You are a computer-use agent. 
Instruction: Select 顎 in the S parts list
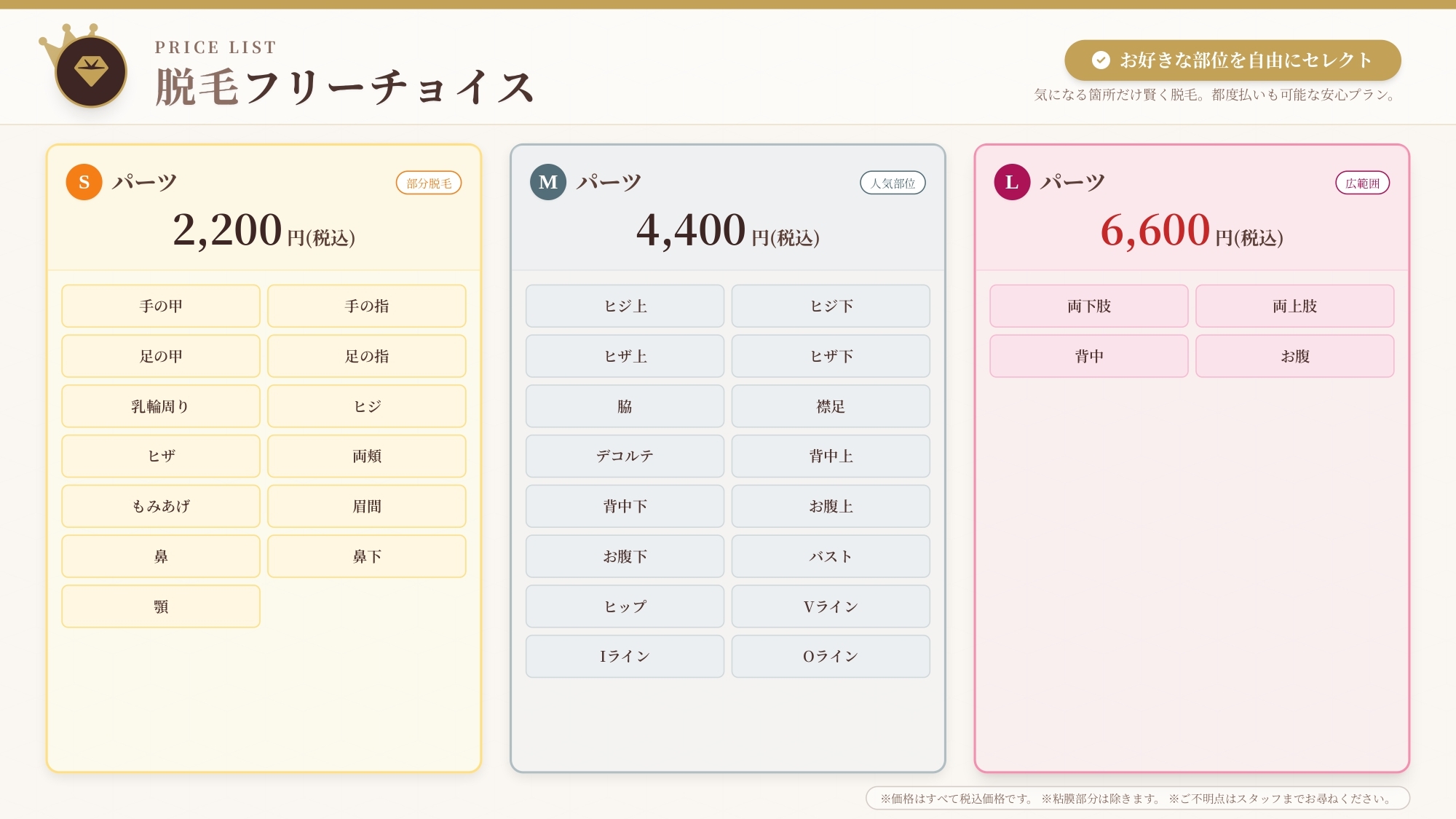point(161,606)
